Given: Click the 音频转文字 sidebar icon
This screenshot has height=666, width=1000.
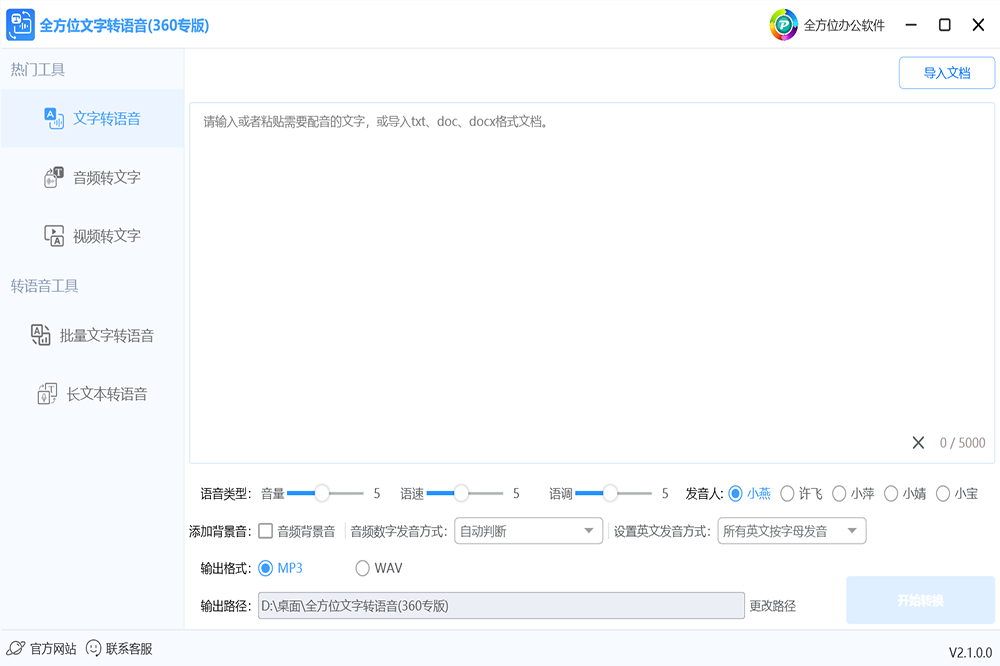Looking at the screenshot, I should pyautogui.click(x=54, y=177).
